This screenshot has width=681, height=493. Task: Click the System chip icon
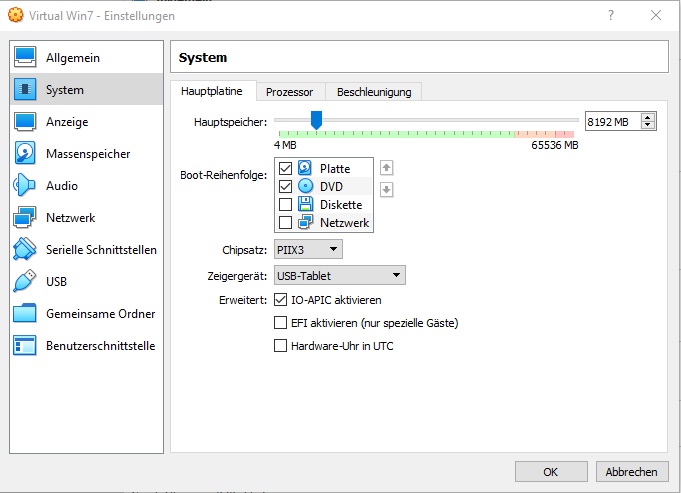coord(25,89)
